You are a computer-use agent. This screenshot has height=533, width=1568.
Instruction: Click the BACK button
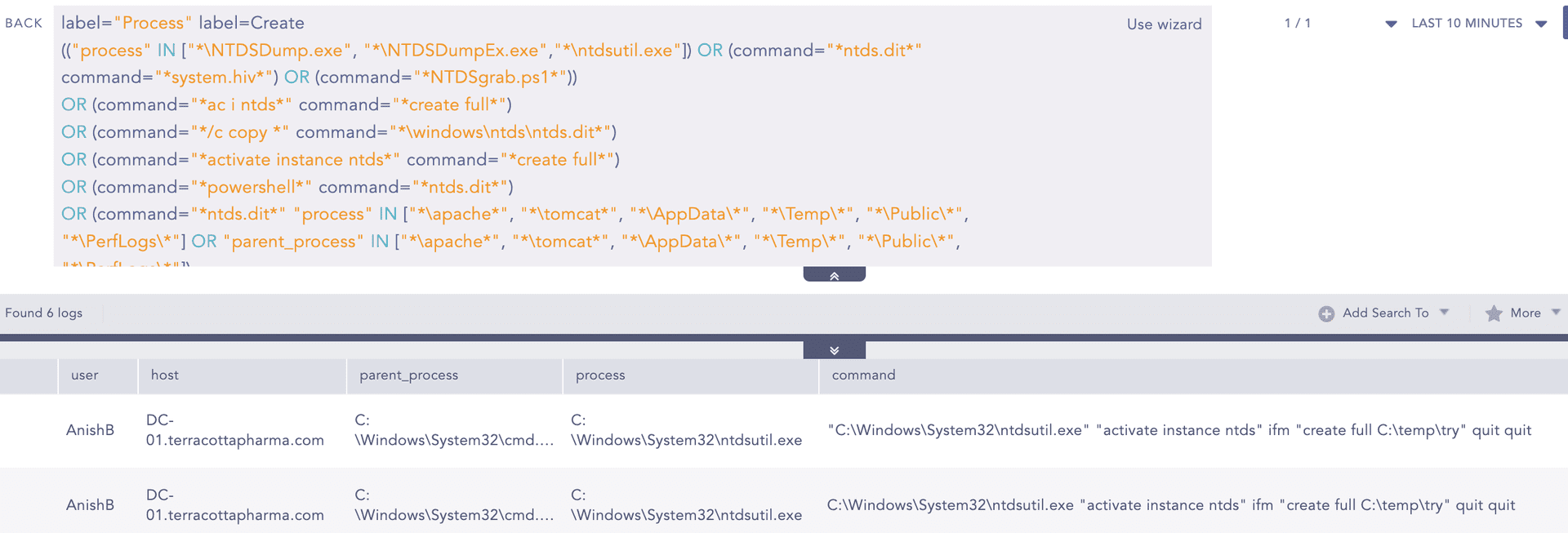coord(24,23)
